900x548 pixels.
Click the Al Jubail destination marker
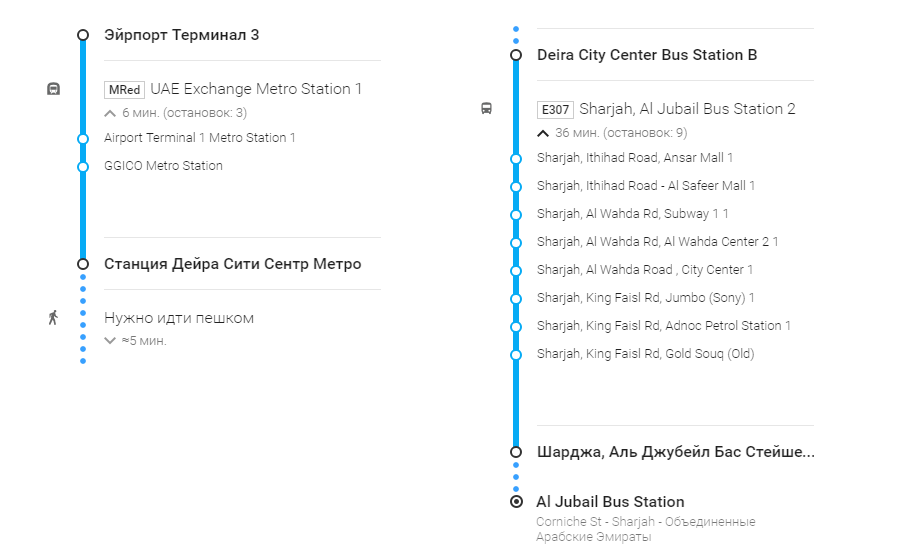[516, 501]
